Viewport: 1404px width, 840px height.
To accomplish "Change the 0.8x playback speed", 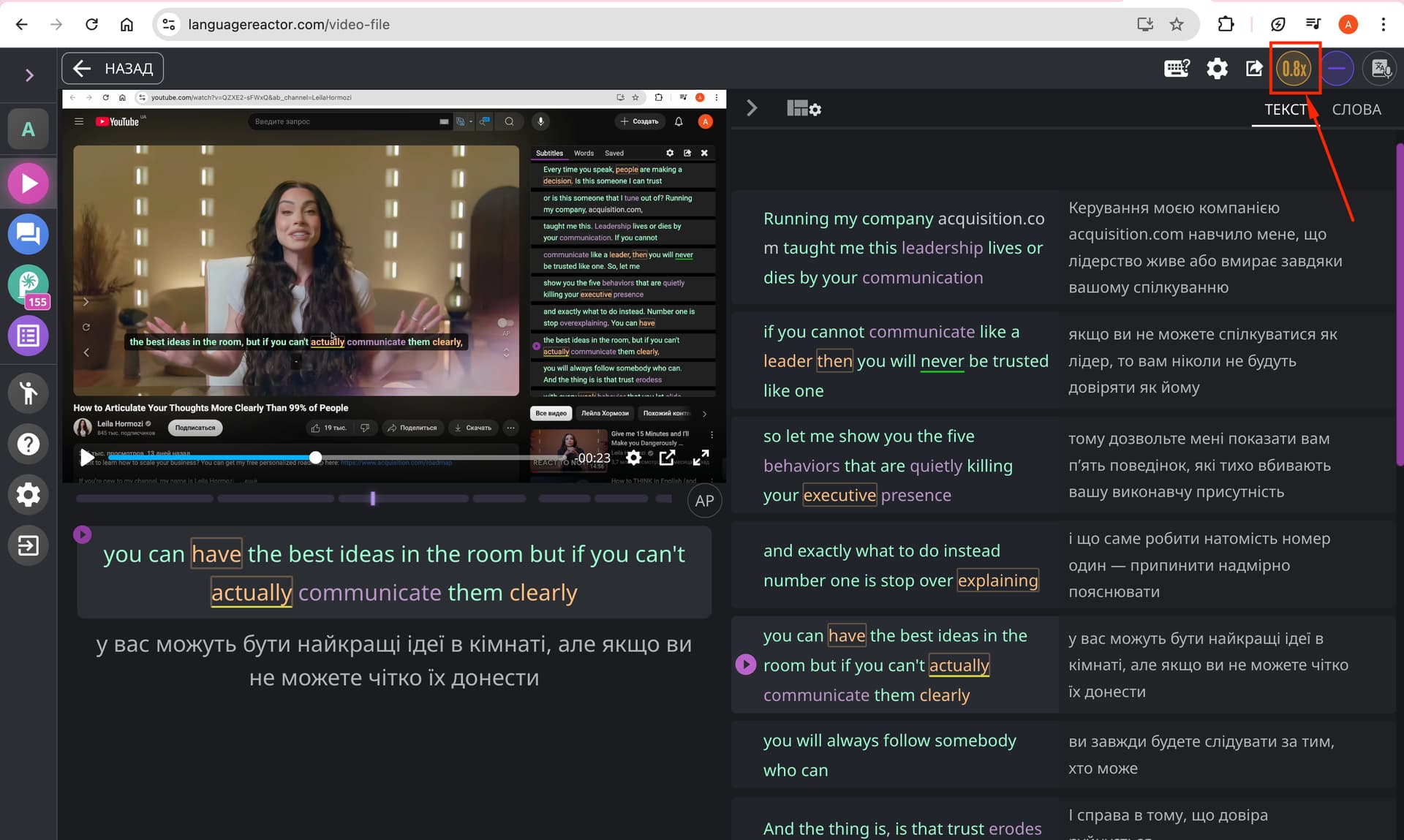I will tap(1294, 69).
